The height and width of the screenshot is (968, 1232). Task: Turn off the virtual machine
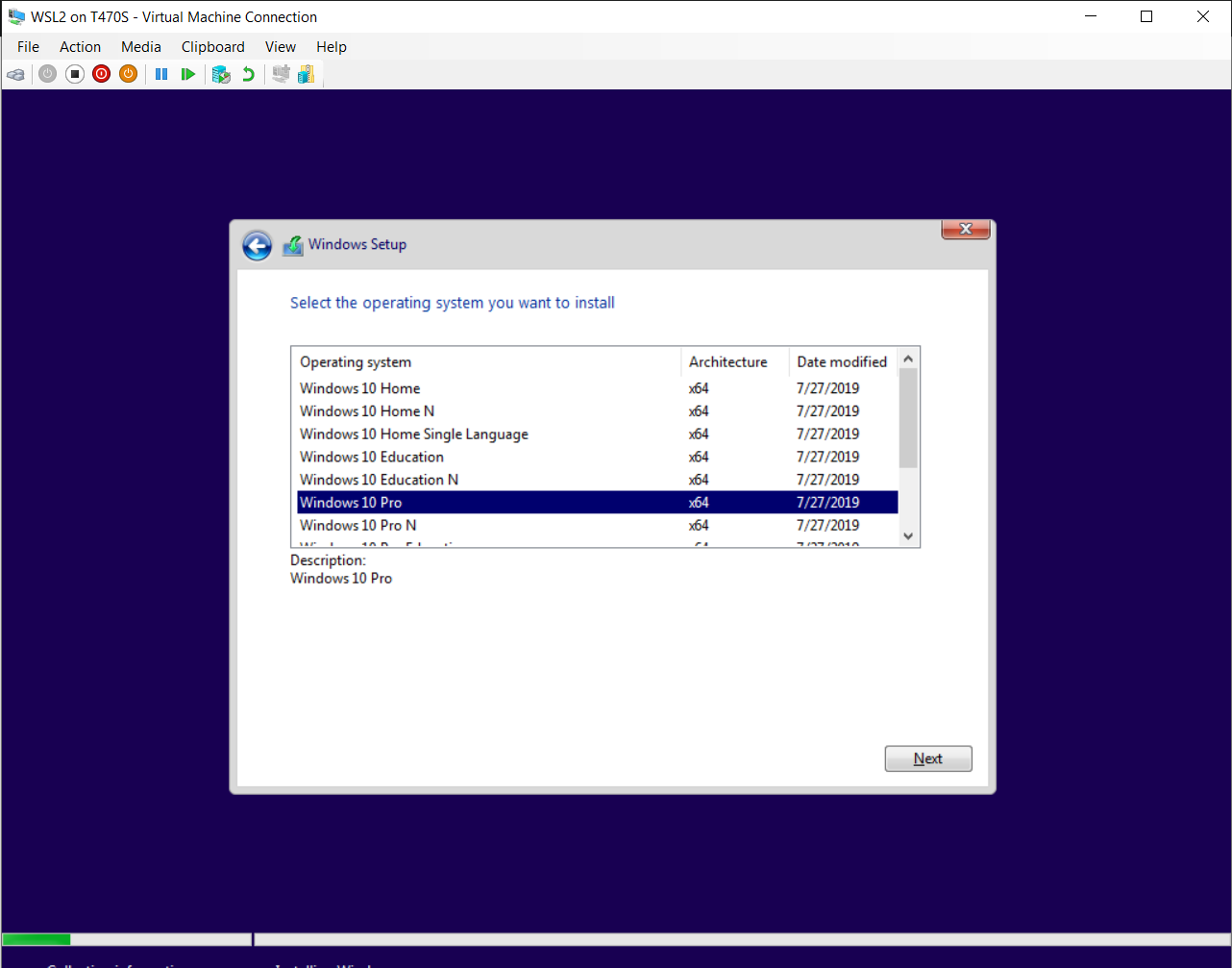74,74
